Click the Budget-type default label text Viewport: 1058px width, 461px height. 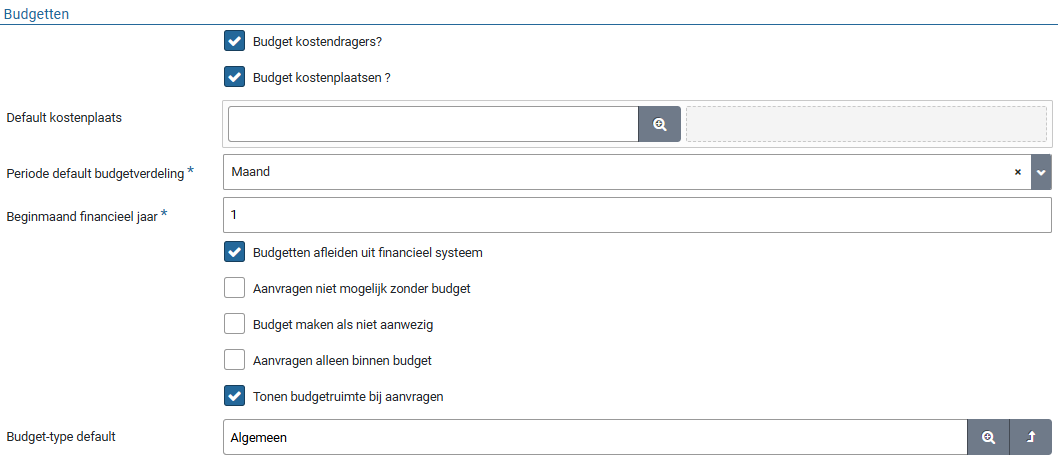(x=60, y=437)
